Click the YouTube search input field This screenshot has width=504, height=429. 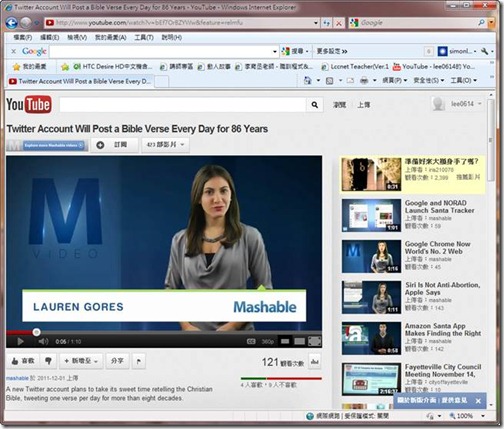183,105
